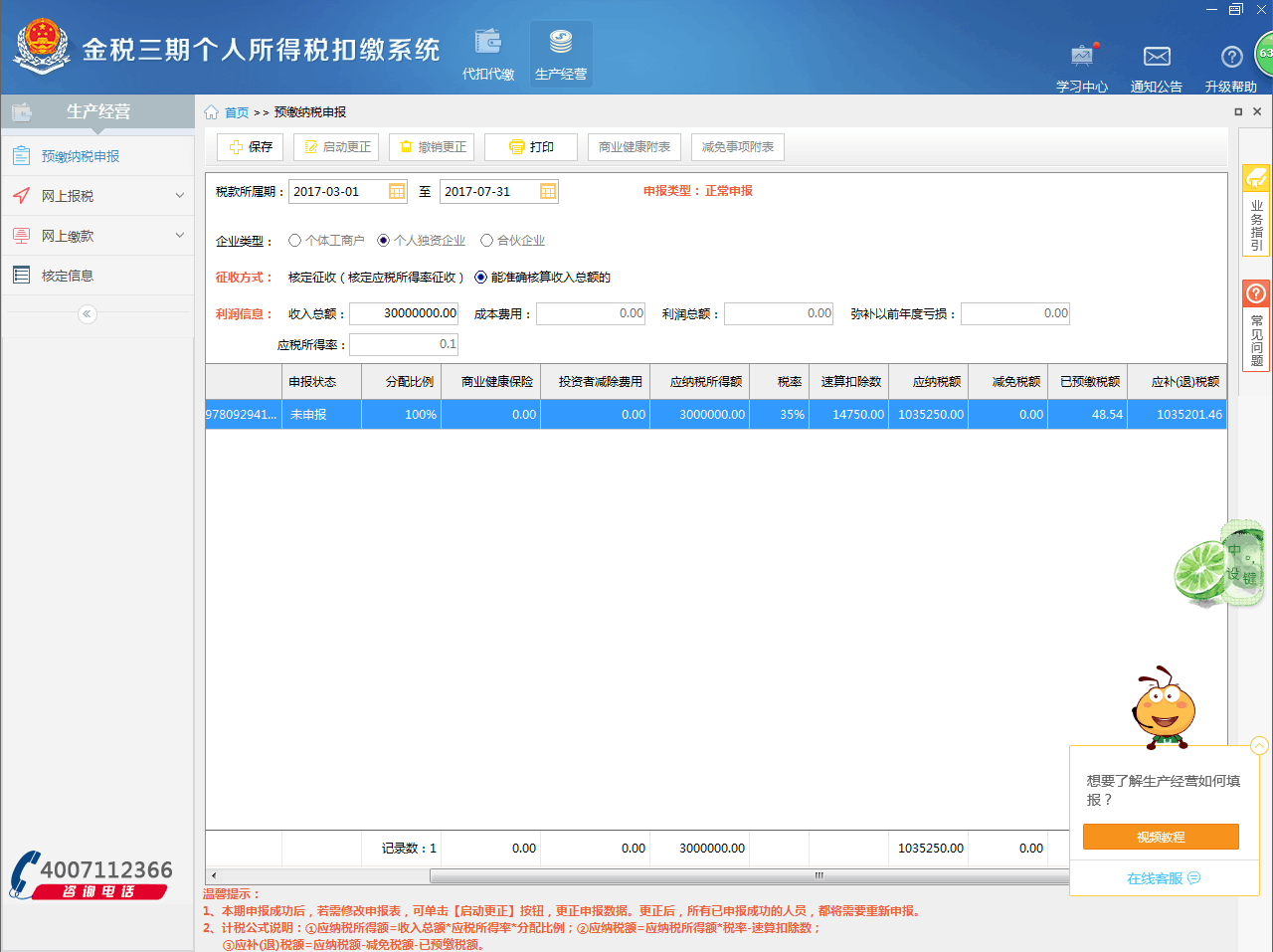Open the 网上报税 sidebar menu
Viewport: 1273px width, 952px height.
(x=97, y=196)
